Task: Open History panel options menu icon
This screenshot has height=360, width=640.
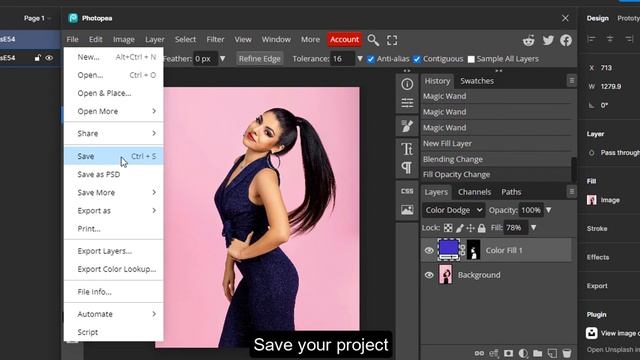Action: coord(571,81)
